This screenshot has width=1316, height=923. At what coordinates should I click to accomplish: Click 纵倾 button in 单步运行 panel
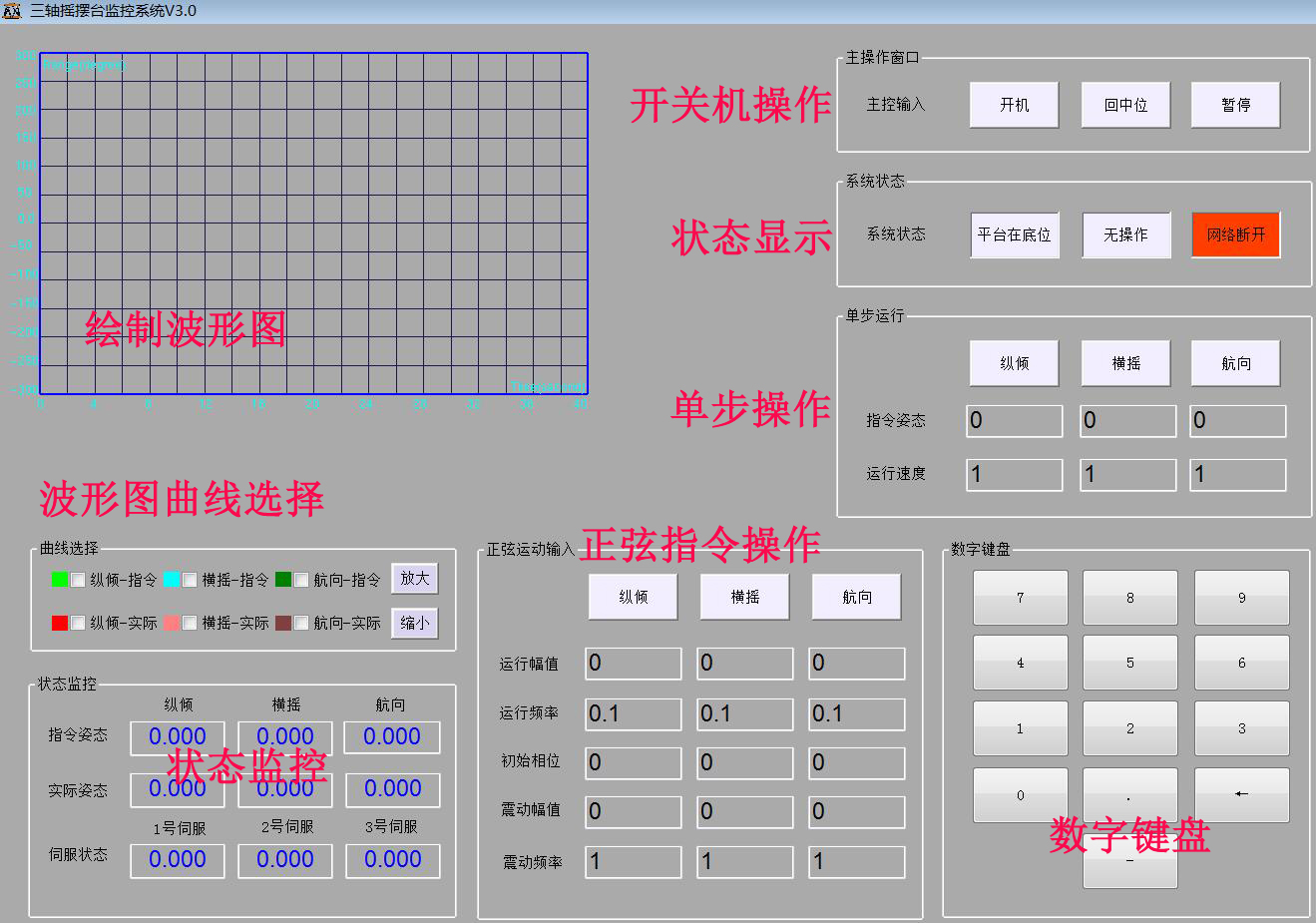click(x=1014, y=363)
